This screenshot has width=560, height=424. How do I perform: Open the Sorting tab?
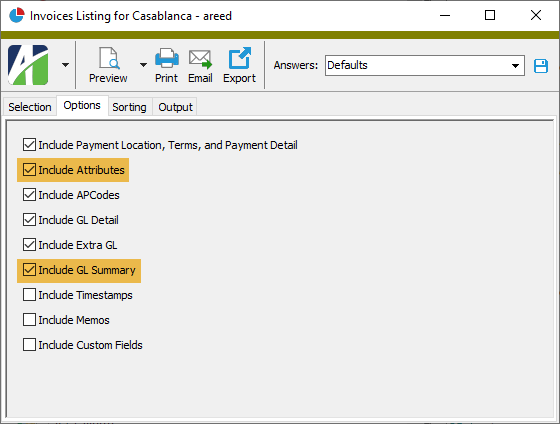[x=129, y=107]
